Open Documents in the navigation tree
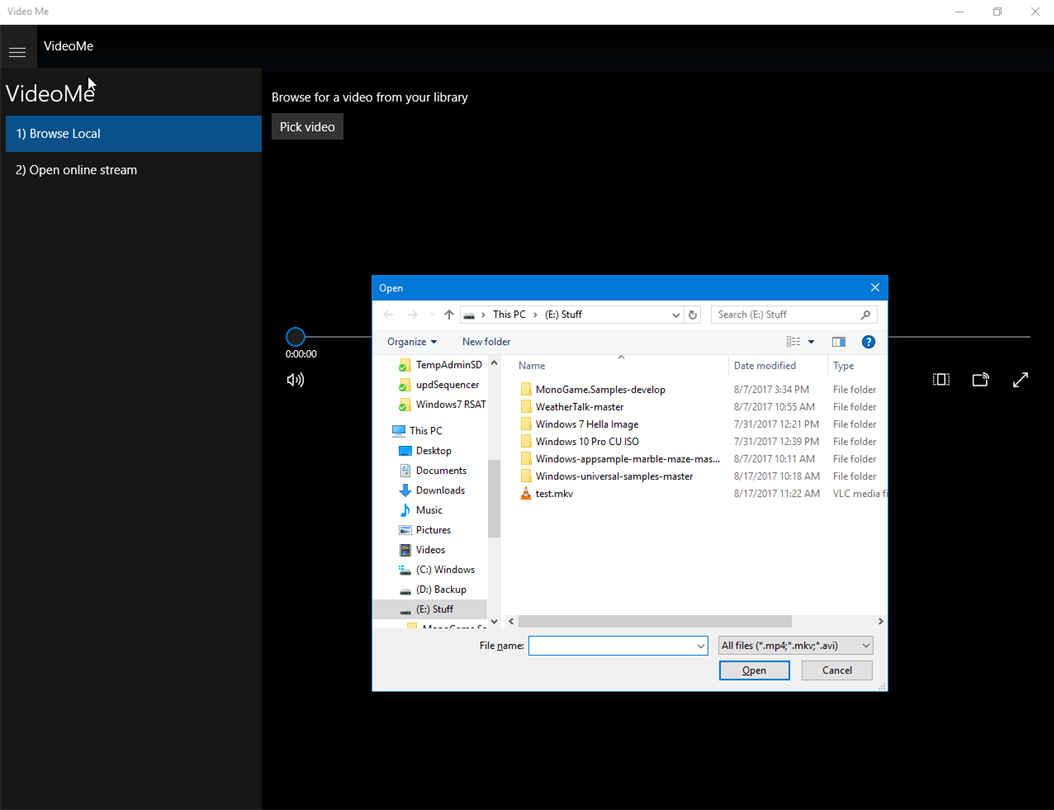Image resolution: width=1054 pixels, height=810 pixels. (x=432, y=471)
